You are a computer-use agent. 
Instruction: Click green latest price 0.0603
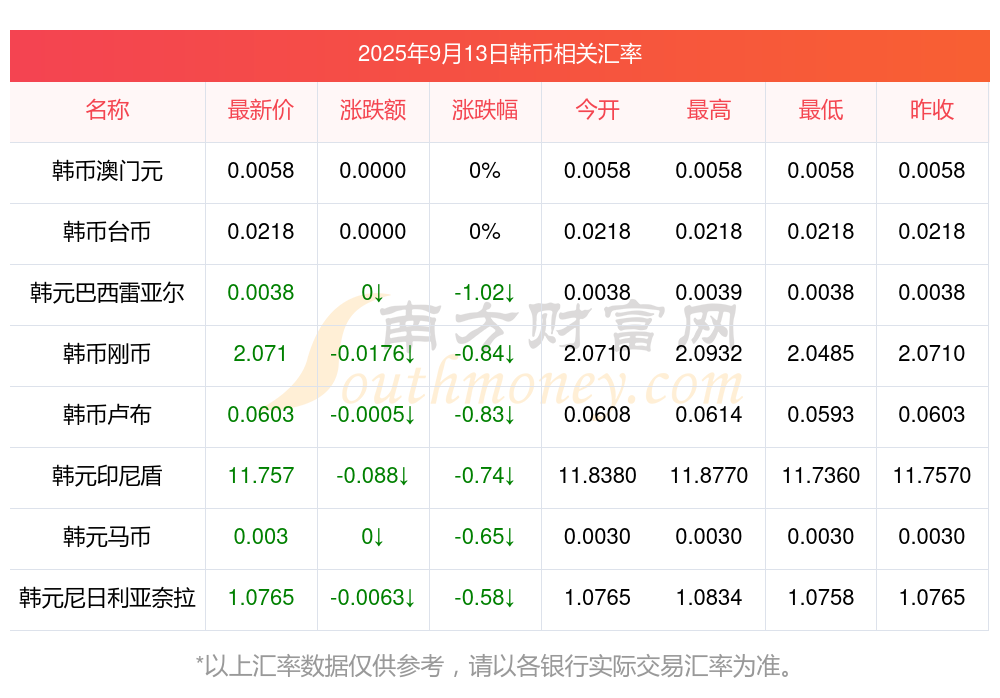[x=261, y=415]
